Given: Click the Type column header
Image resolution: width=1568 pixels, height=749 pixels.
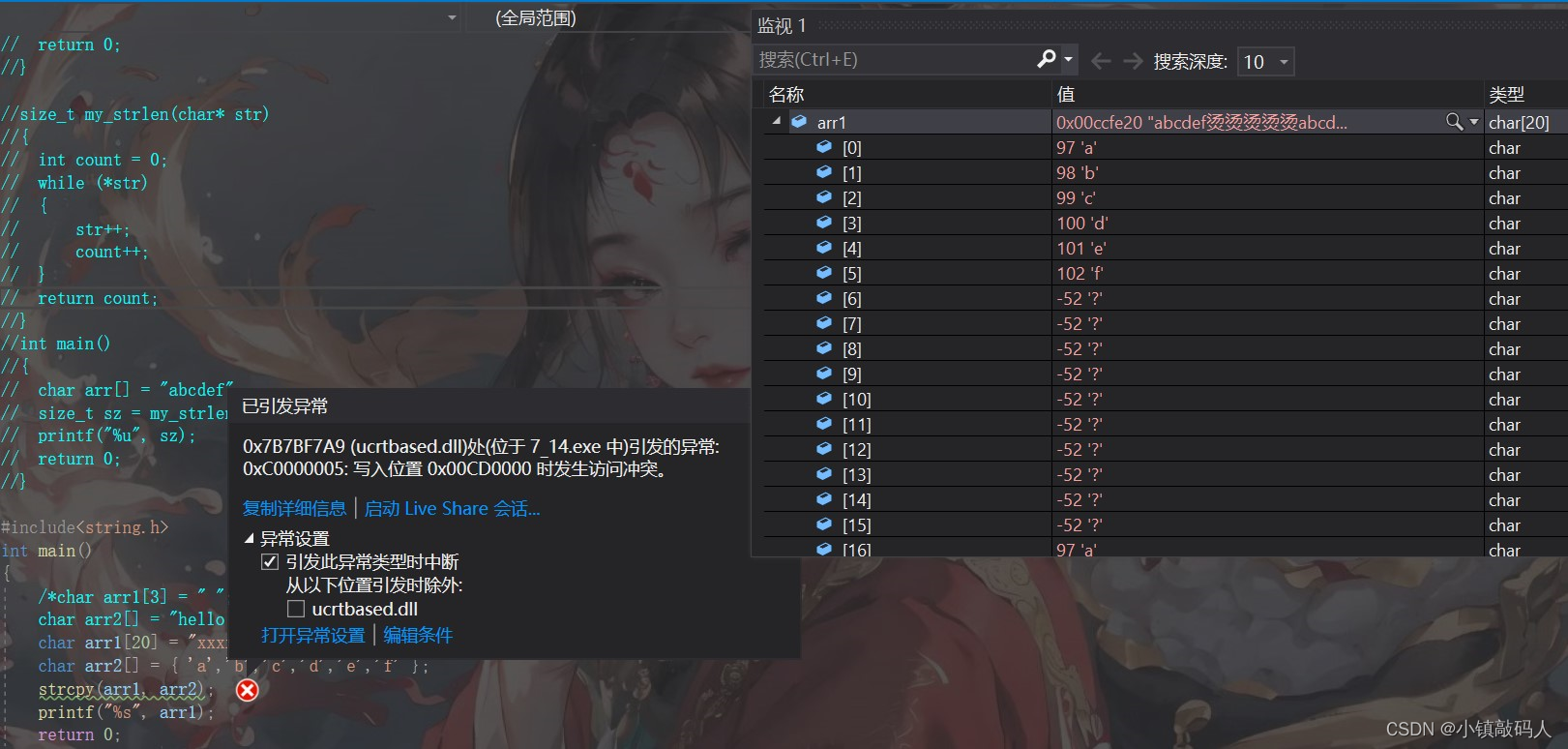Looking at the screenshot, I should point(1507,94).
